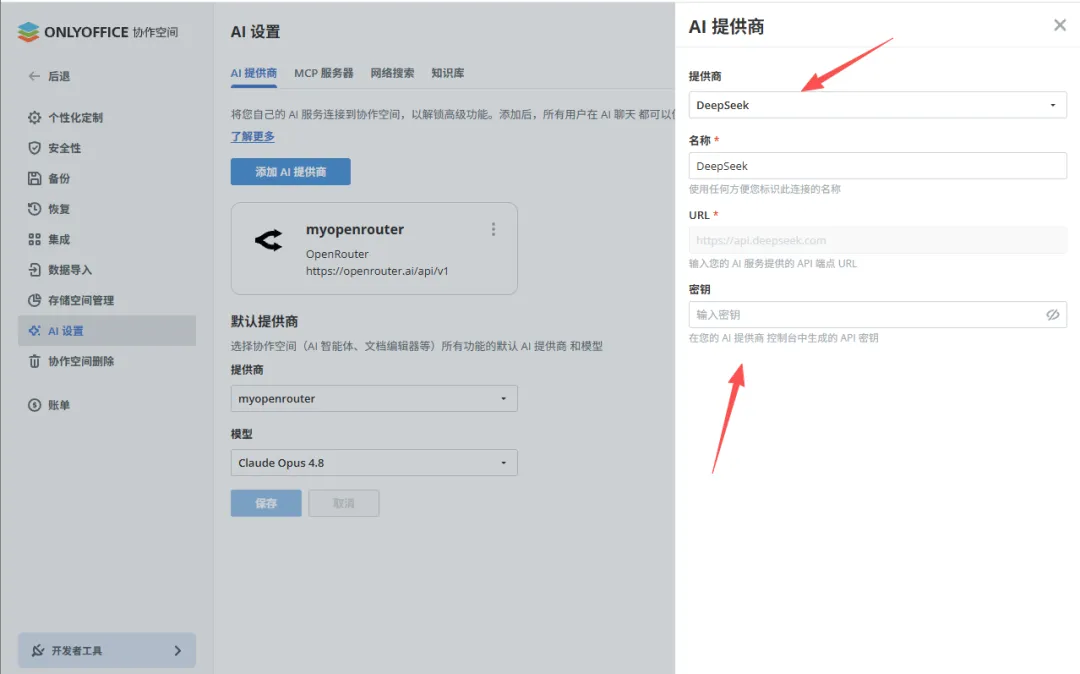Select the 安全性 shield icon
The width and height of the screenshot is (1080, 674).
click(34, 147)
